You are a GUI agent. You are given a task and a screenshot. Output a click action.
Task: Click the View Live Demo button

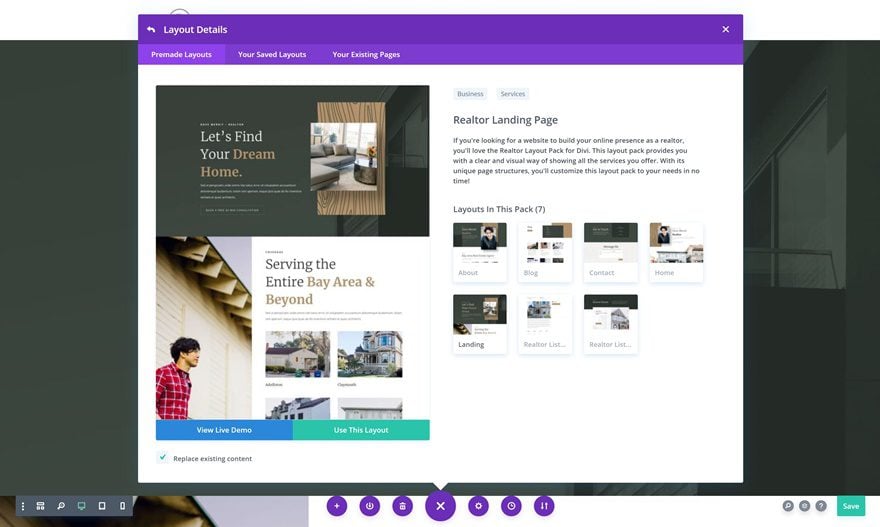(224, 430)
